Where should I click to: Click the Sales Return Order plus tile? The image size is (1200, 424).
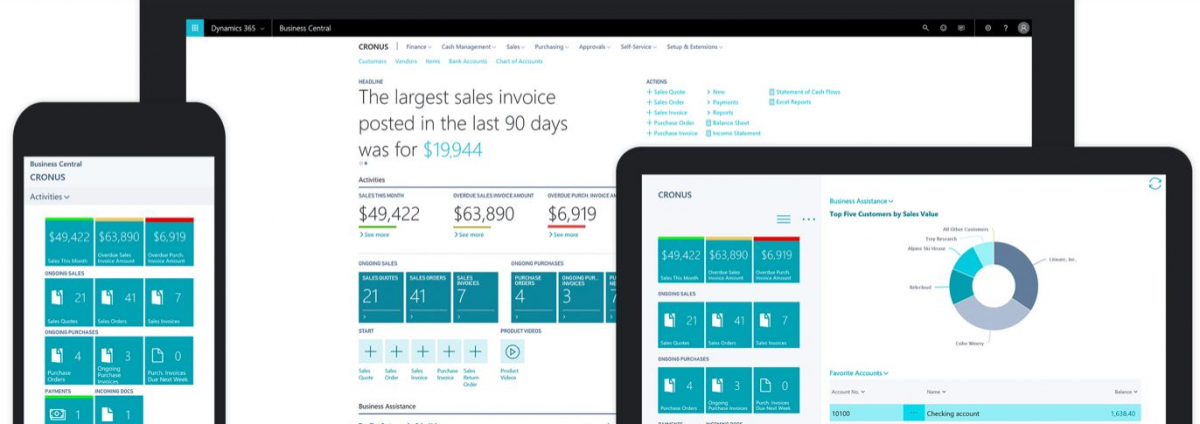click(474, 351)
